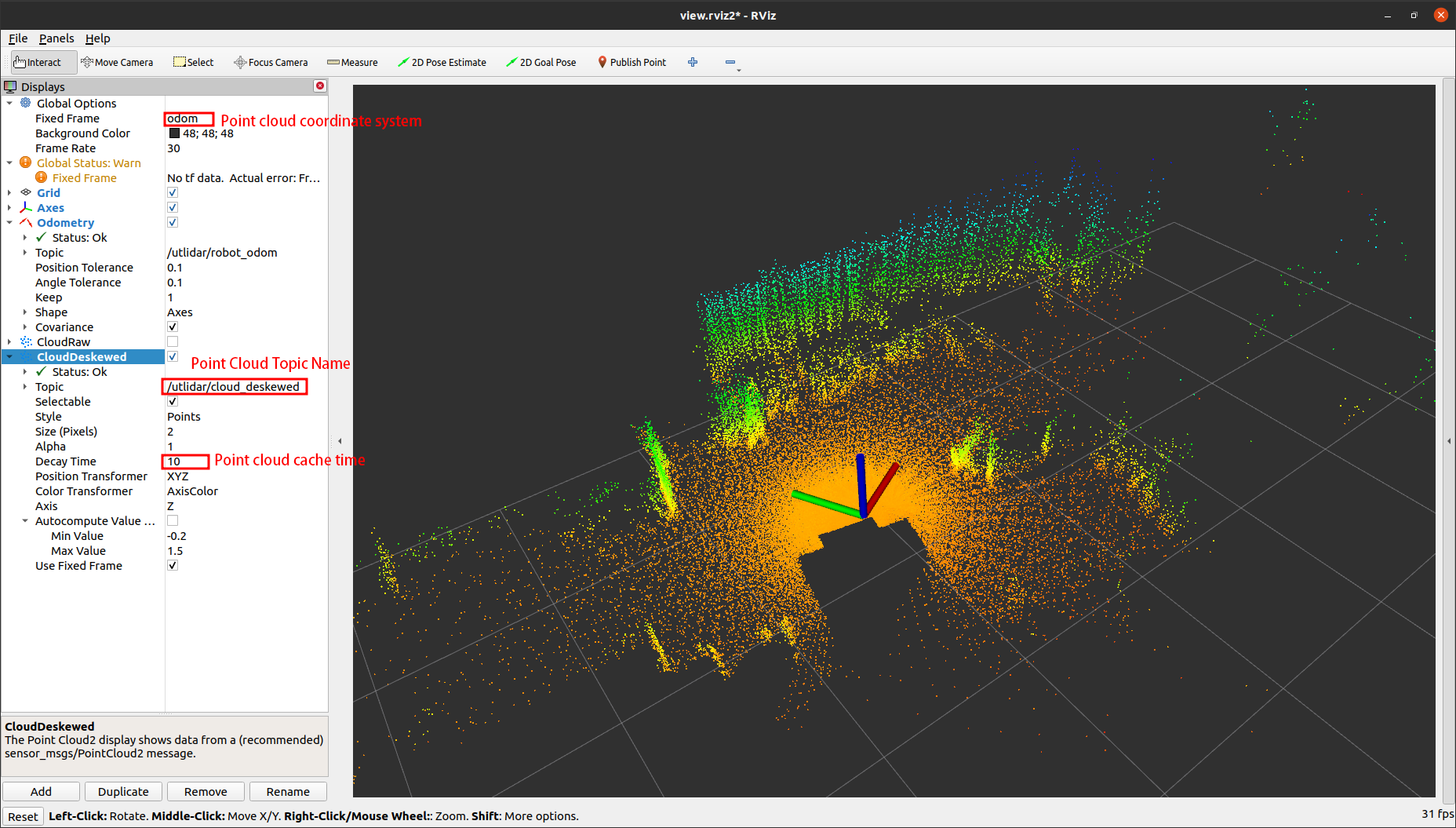Select the Publish Point tool
Viewport: 1456px width, 828px height.
(632, 62)
